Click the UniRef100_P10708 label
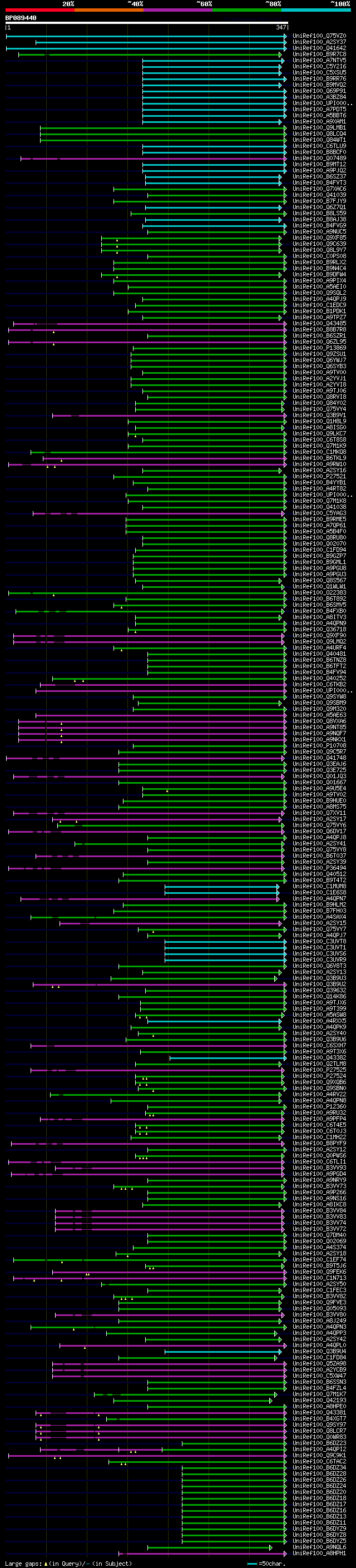Viewport: 356px width, 1568px height. point(319,746)
